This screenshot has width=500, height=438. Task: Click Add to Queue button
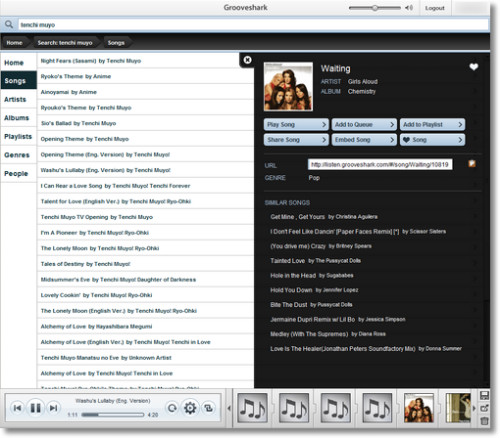364,124
